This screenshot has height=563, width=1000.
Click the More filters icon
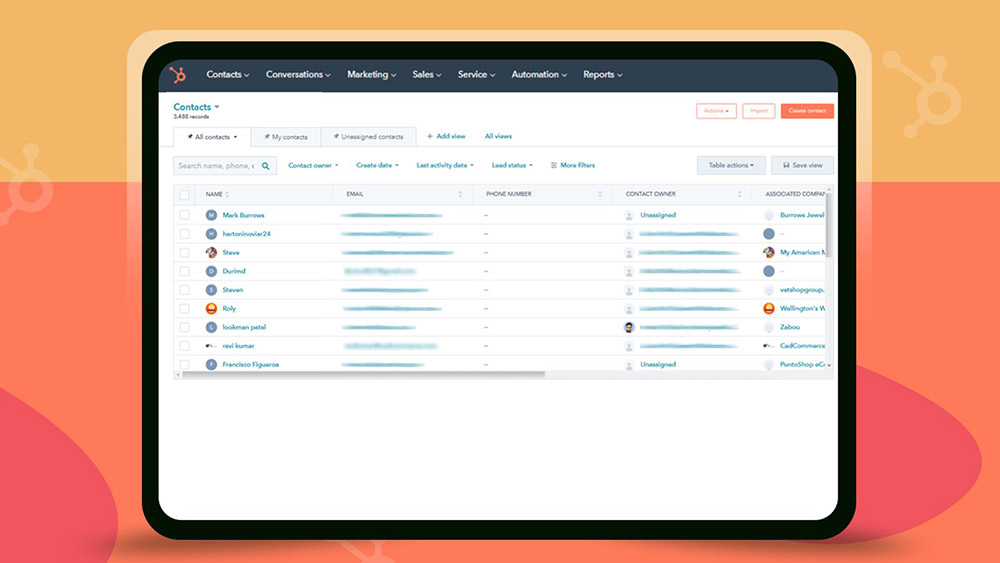click(554, 165)
